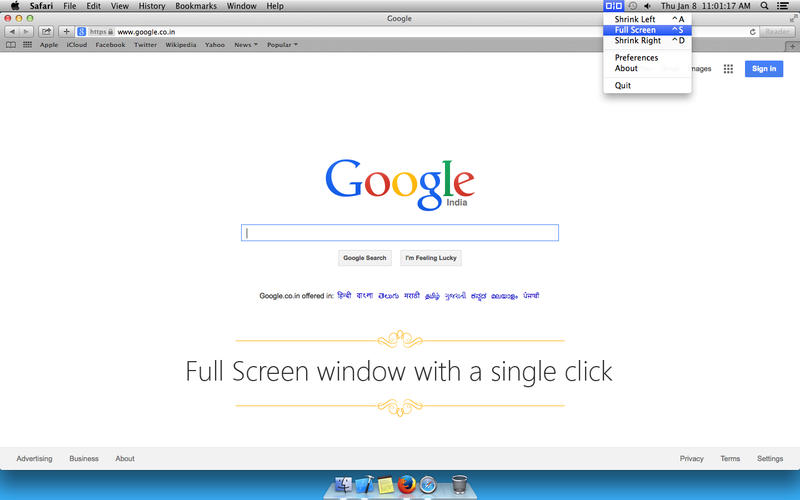
Task: Open the Bookmarks menu
Action: point(196,6)
